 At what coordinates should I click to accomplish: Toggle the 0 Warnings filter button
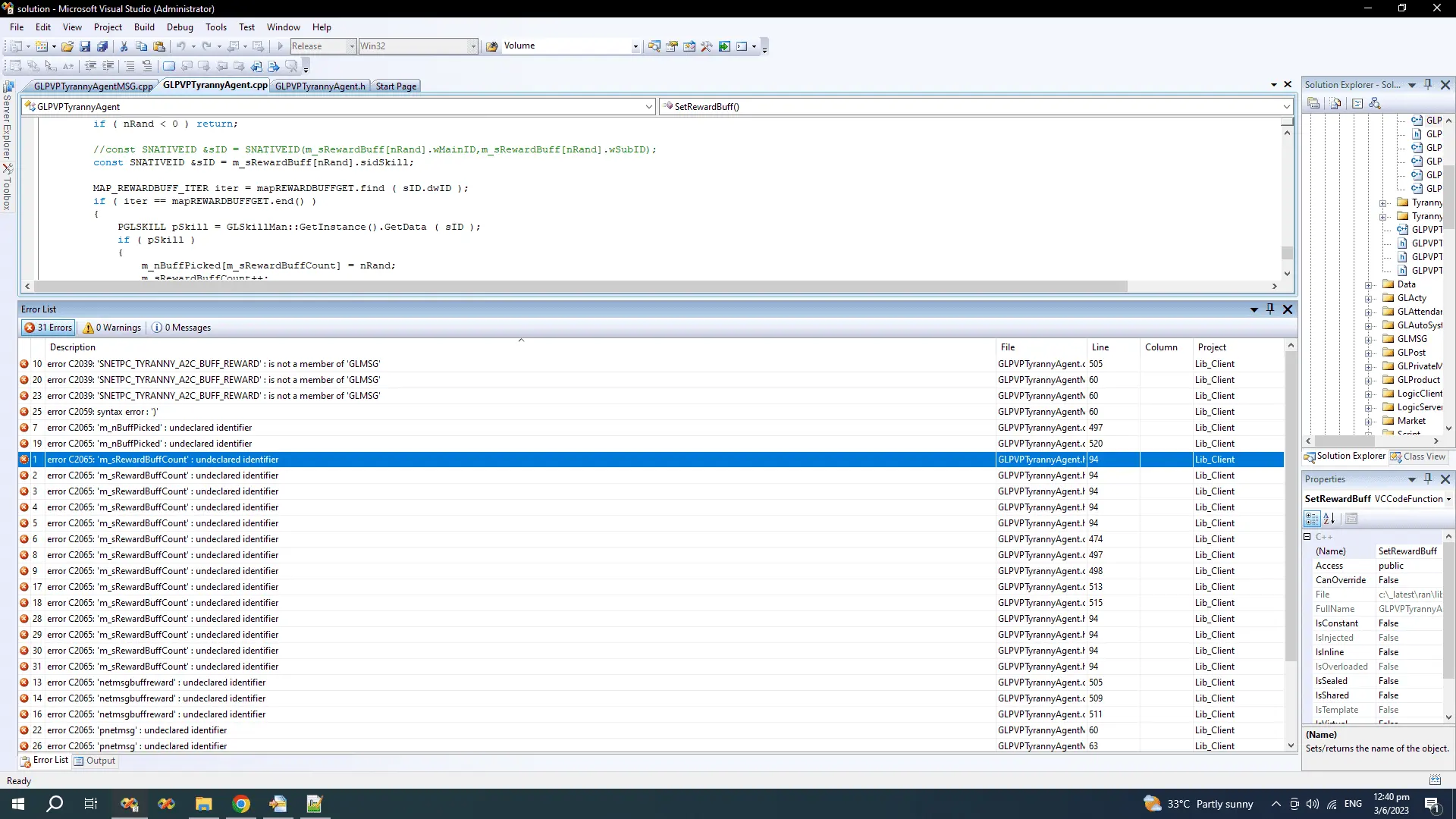(112, 328)
